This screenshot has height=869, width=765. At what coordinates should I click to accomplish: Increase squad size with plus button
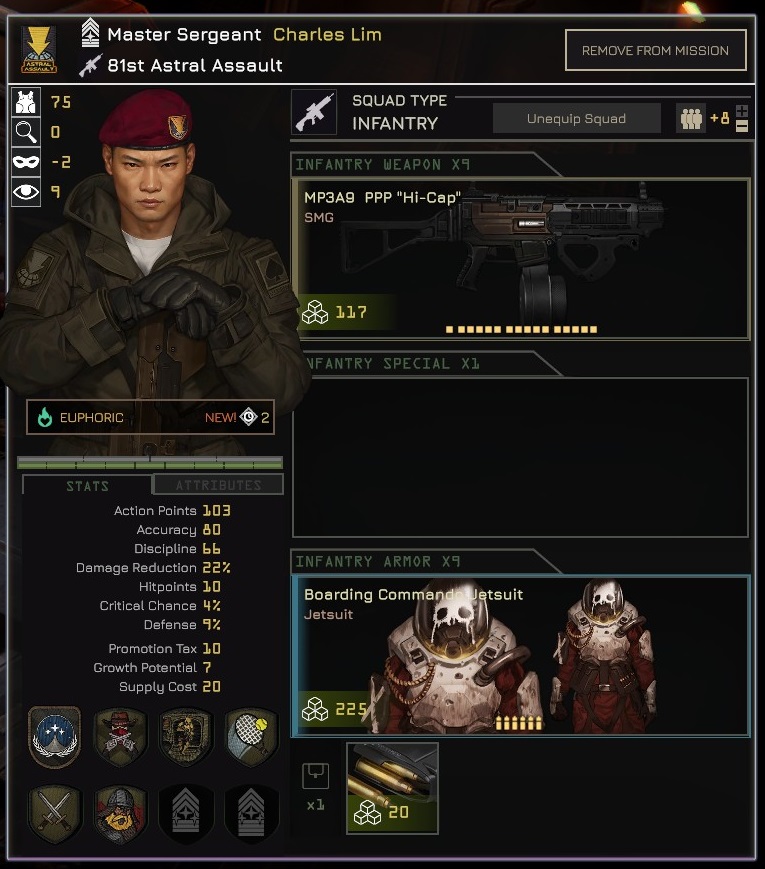coord(742,110)
